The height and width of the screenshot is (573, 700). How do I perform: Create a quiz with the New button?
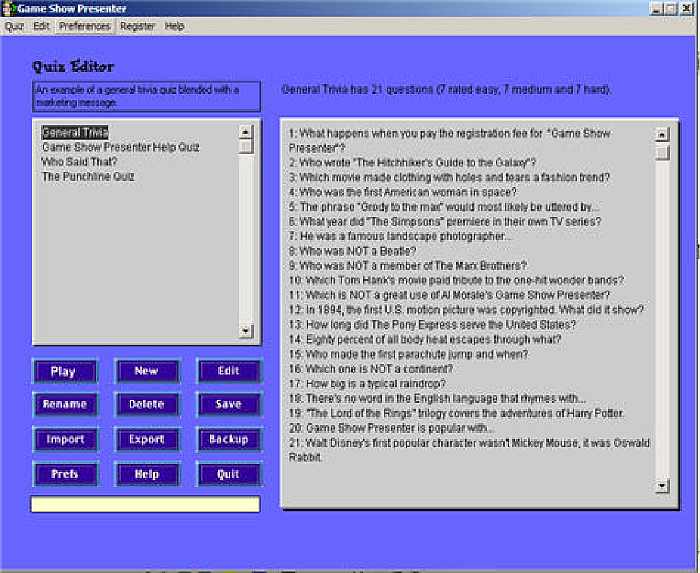coord(147,371)
